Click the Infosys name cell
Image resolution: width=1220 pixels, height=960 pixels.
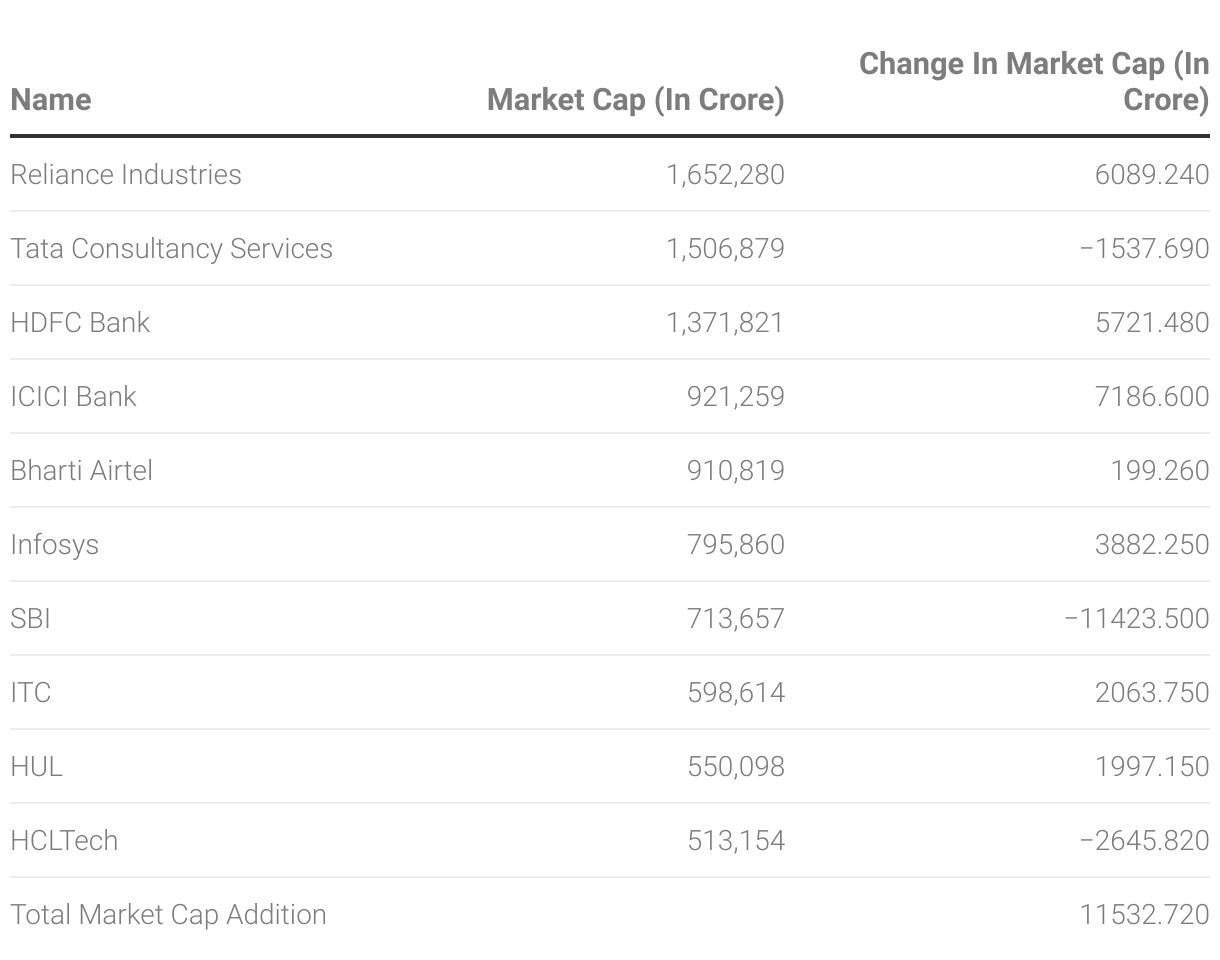tap(54, 545)
